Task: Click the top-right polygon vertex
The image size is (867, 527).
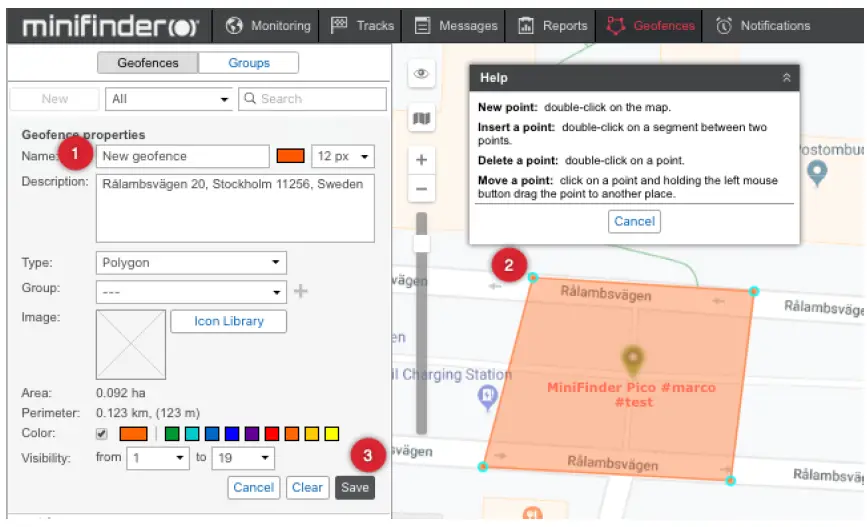Action: coord(754,291)
